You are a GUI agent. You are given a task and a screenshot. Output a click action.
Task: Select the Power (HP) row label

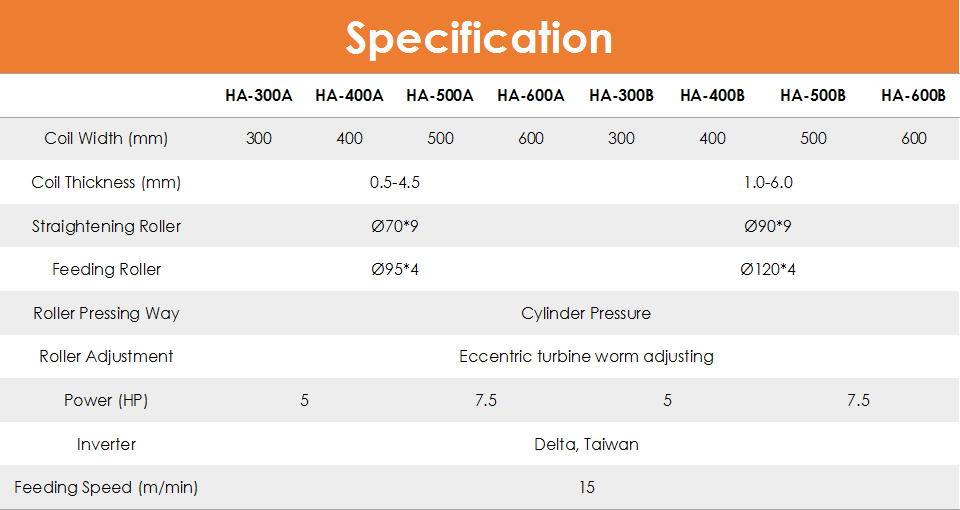106,400
